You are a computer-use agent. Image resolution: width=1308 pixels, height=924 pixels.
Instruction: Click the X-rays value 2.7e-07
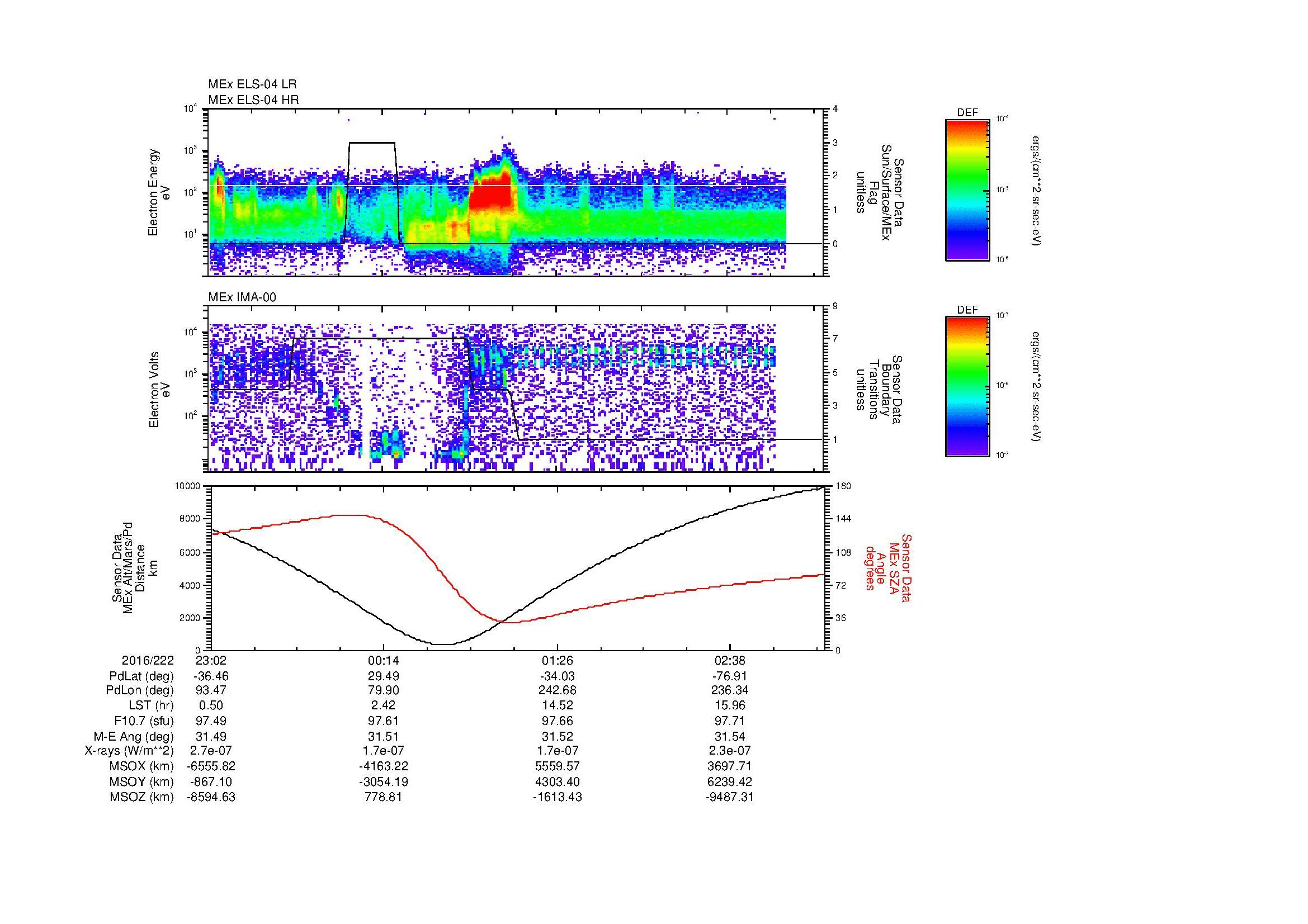pyautogui.click(x=211, y=751)
